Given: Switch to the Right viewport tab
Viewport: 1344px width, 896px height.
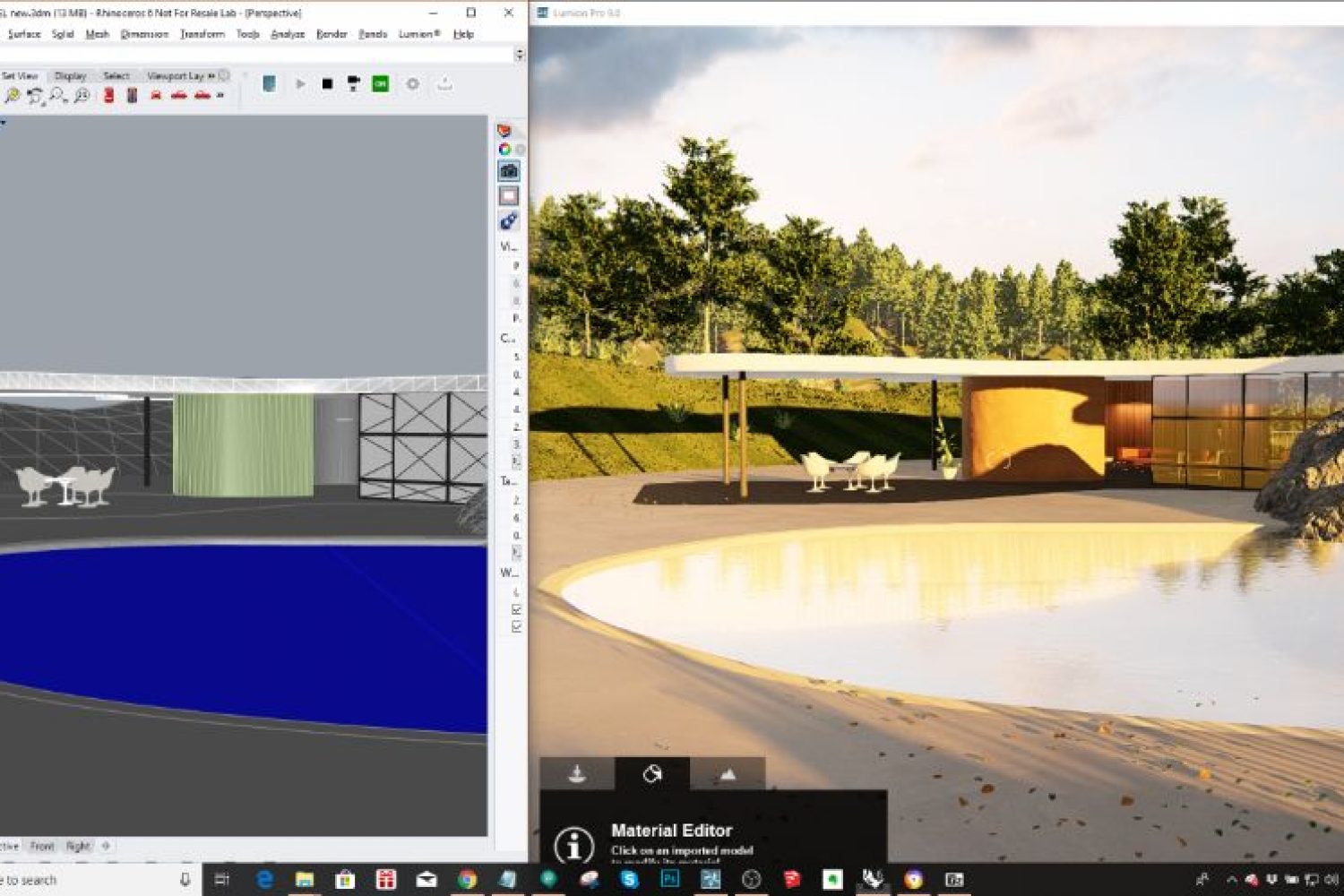Looking at the screenshot, I should 78,846.
